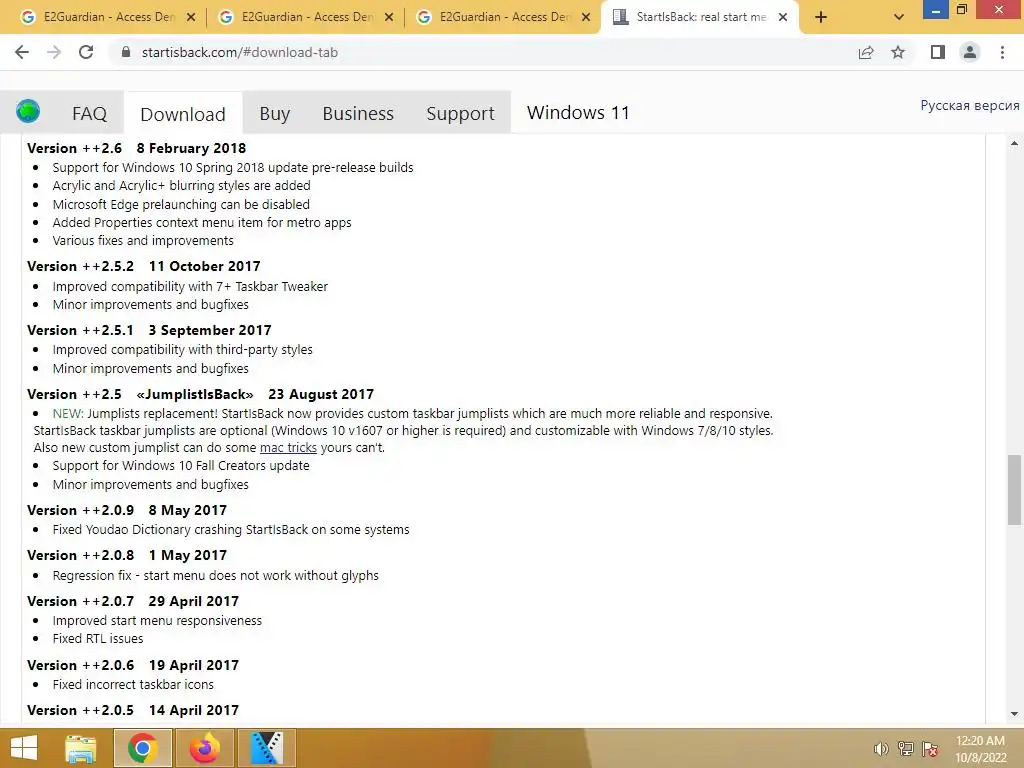Open the Windows 11 tab
1024x768 pixels.
pyautogui.click(x=578, y=113)
